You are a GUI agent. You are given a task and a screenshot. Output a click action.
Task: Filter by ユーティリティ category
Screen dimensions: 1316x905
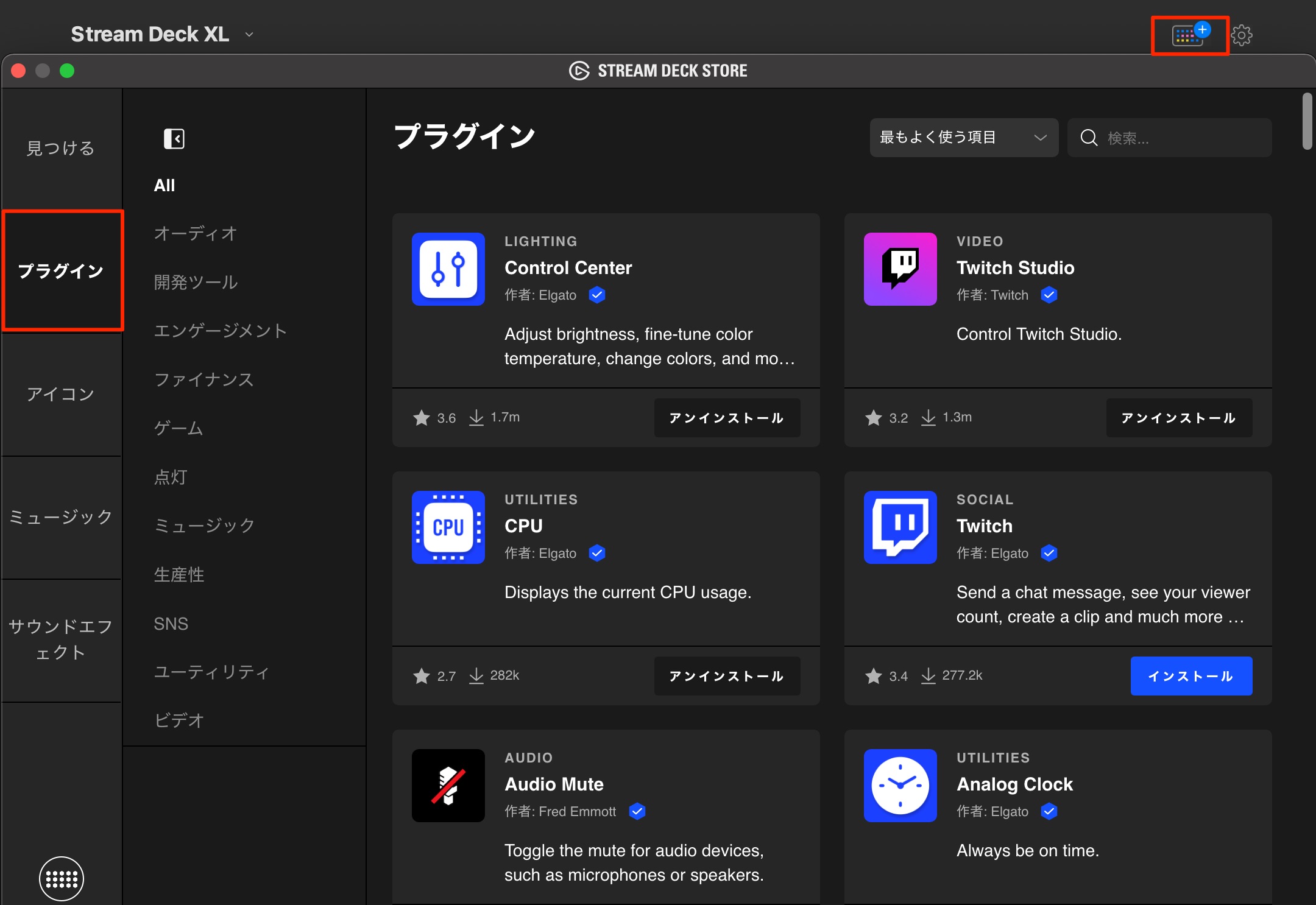(212, 672)
